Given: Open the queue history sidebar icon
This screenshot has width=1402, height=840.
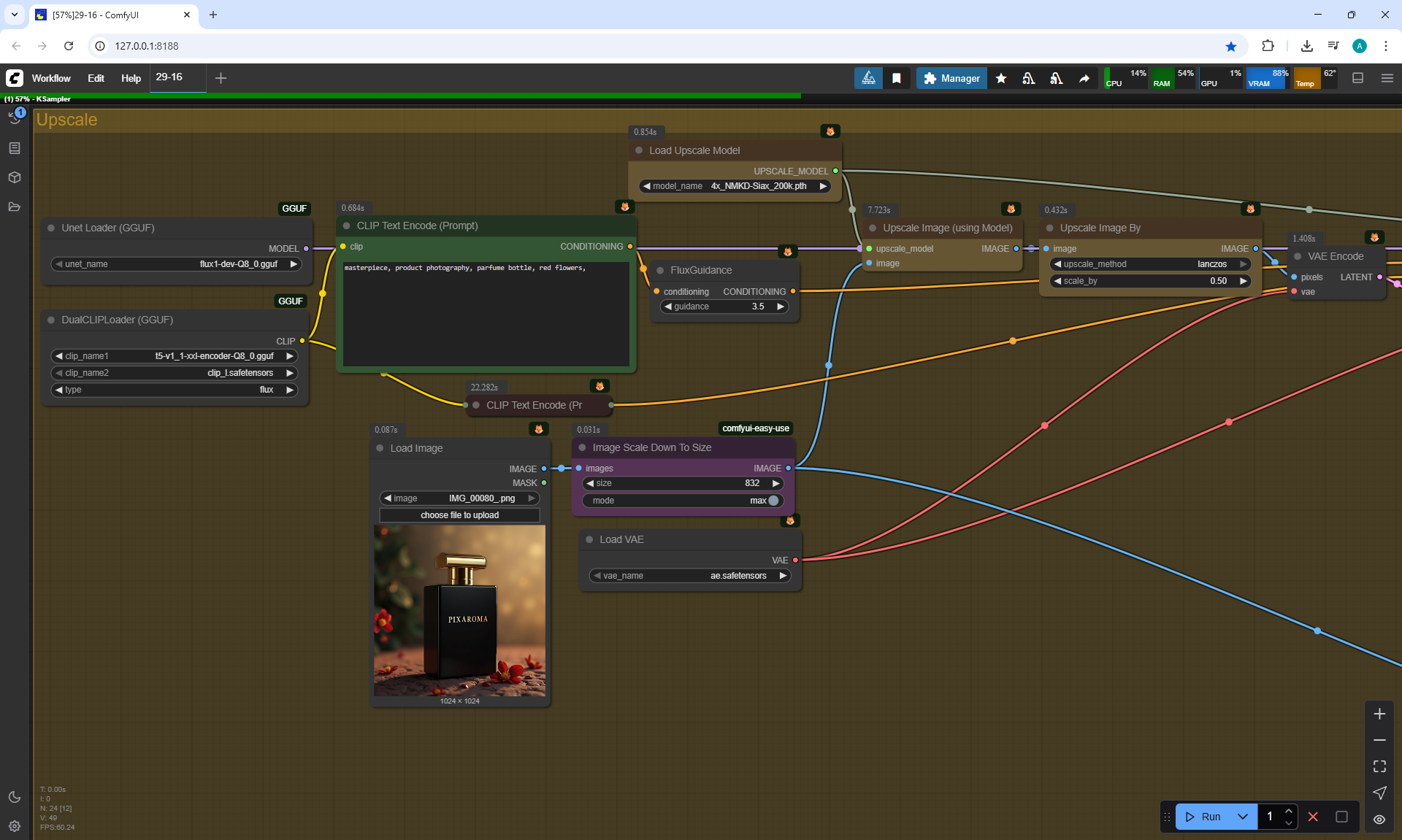Looking at the screenshot, I should (x=15, y=118).
